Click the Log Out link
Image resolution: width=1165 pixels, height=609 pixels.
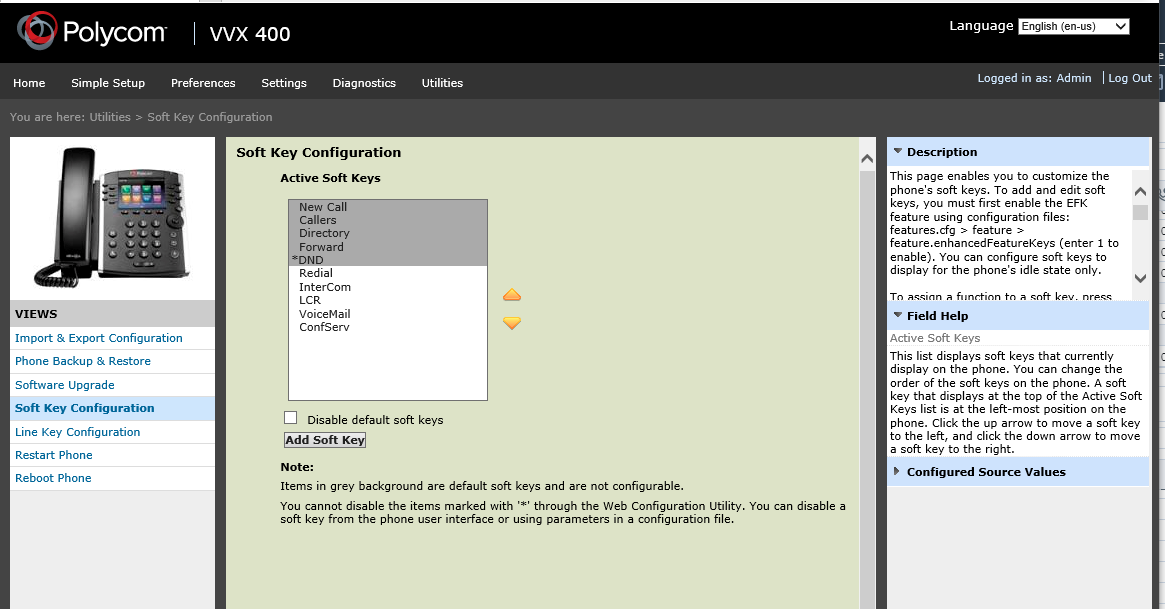(x=1130, y=78)
